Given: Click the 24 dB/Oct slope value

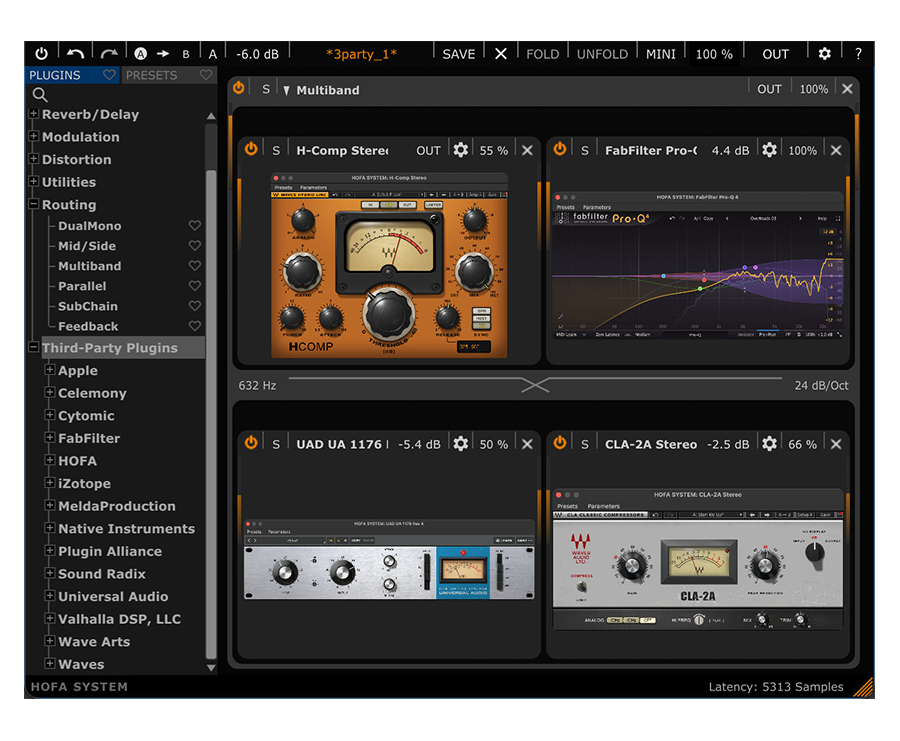Looking at the screenshot, I should point(821,385).
